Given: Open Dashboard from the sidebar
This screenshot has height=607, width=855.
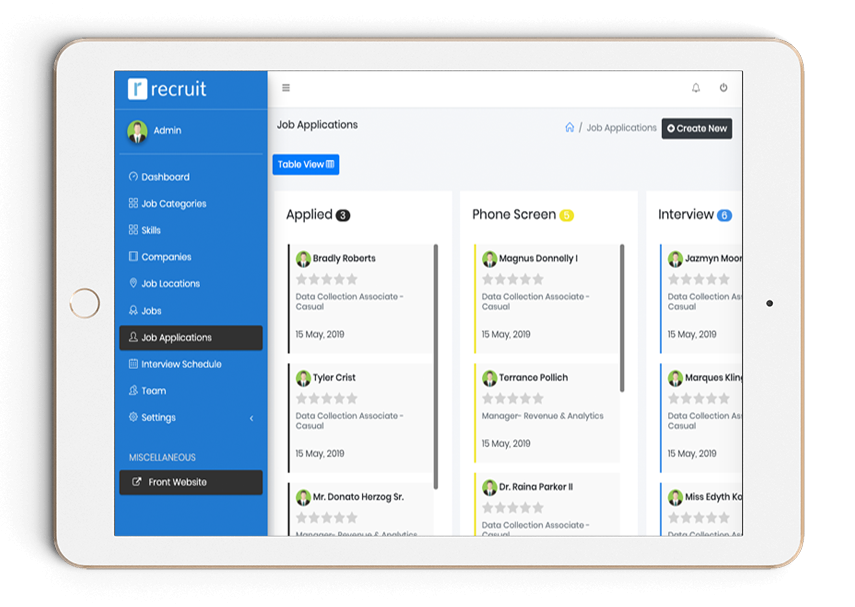Looking at the screenshot, I should point(165,177).
